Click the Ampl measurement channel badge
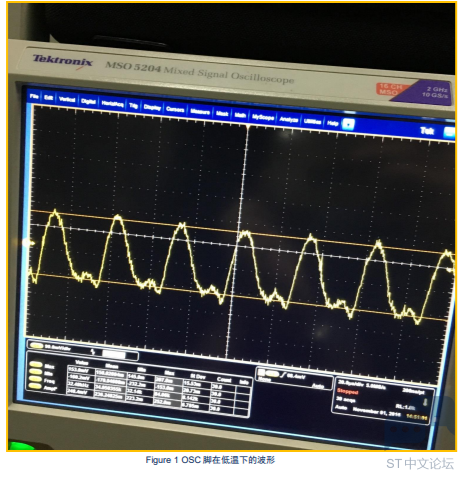This screenshot has width=463, height=479. pyautogui.click(x=36, y=386)
